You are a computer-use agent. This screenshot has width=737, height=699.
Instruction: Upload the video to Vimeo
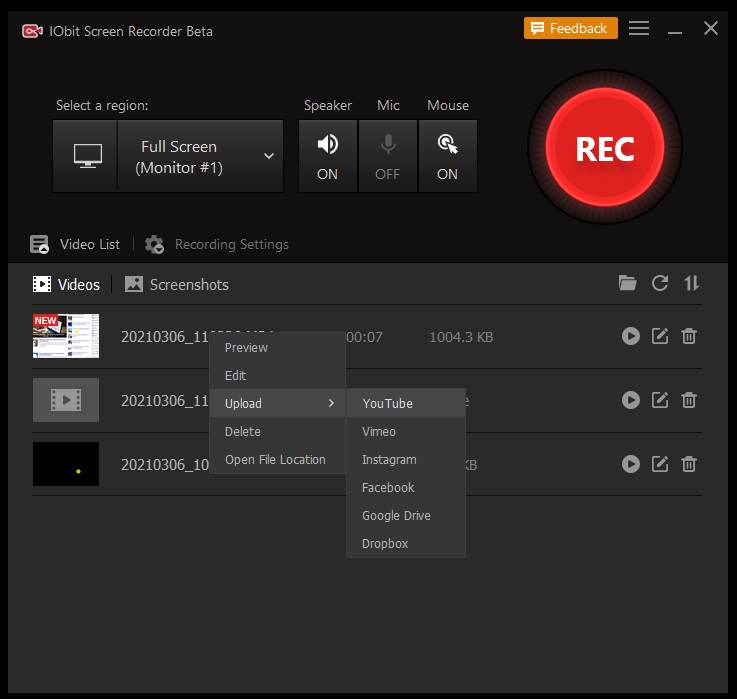[x=406, y=431]
